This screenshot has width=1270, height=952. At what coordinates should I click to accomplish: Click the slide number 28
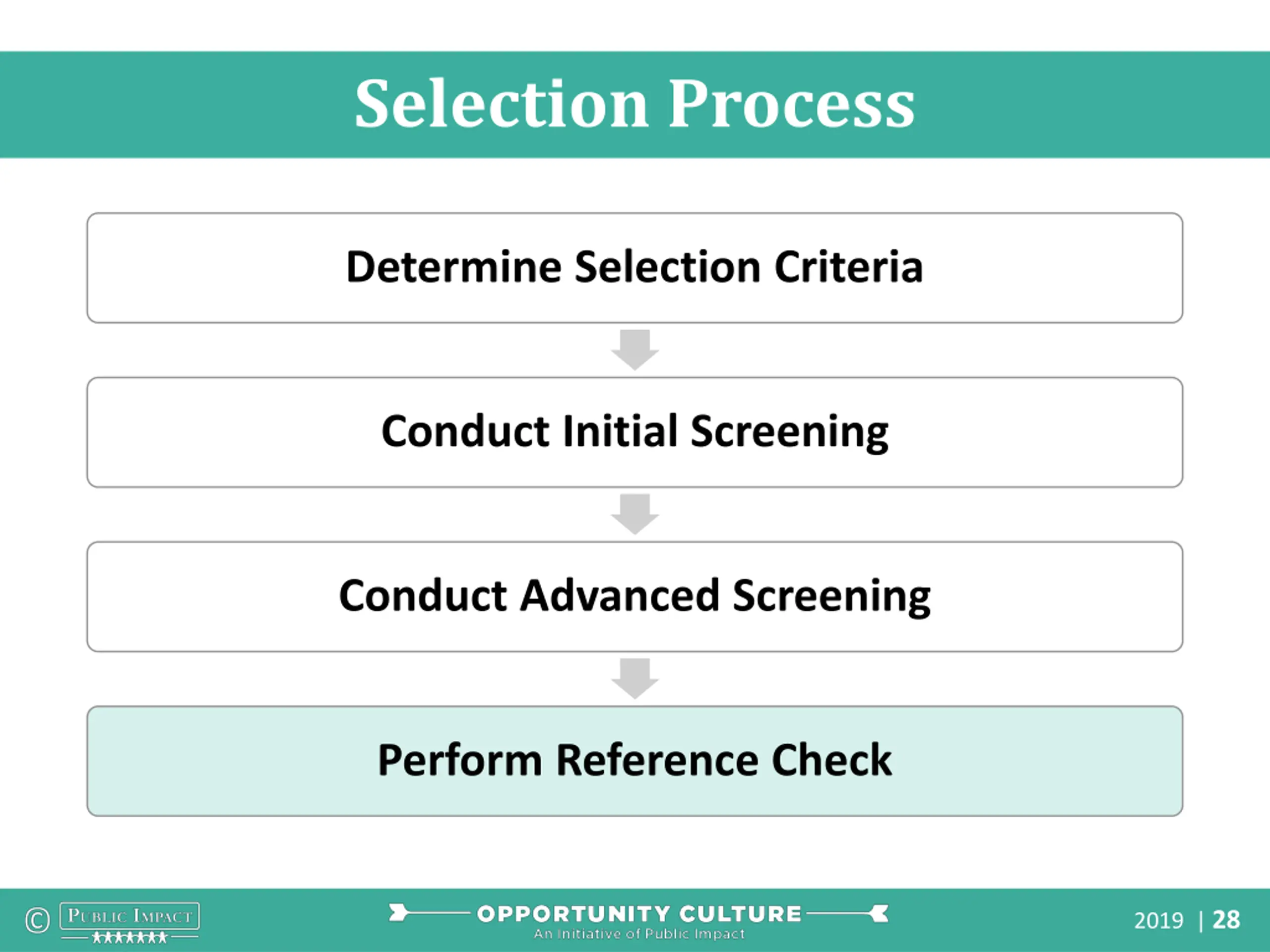tap(1226, 920)
